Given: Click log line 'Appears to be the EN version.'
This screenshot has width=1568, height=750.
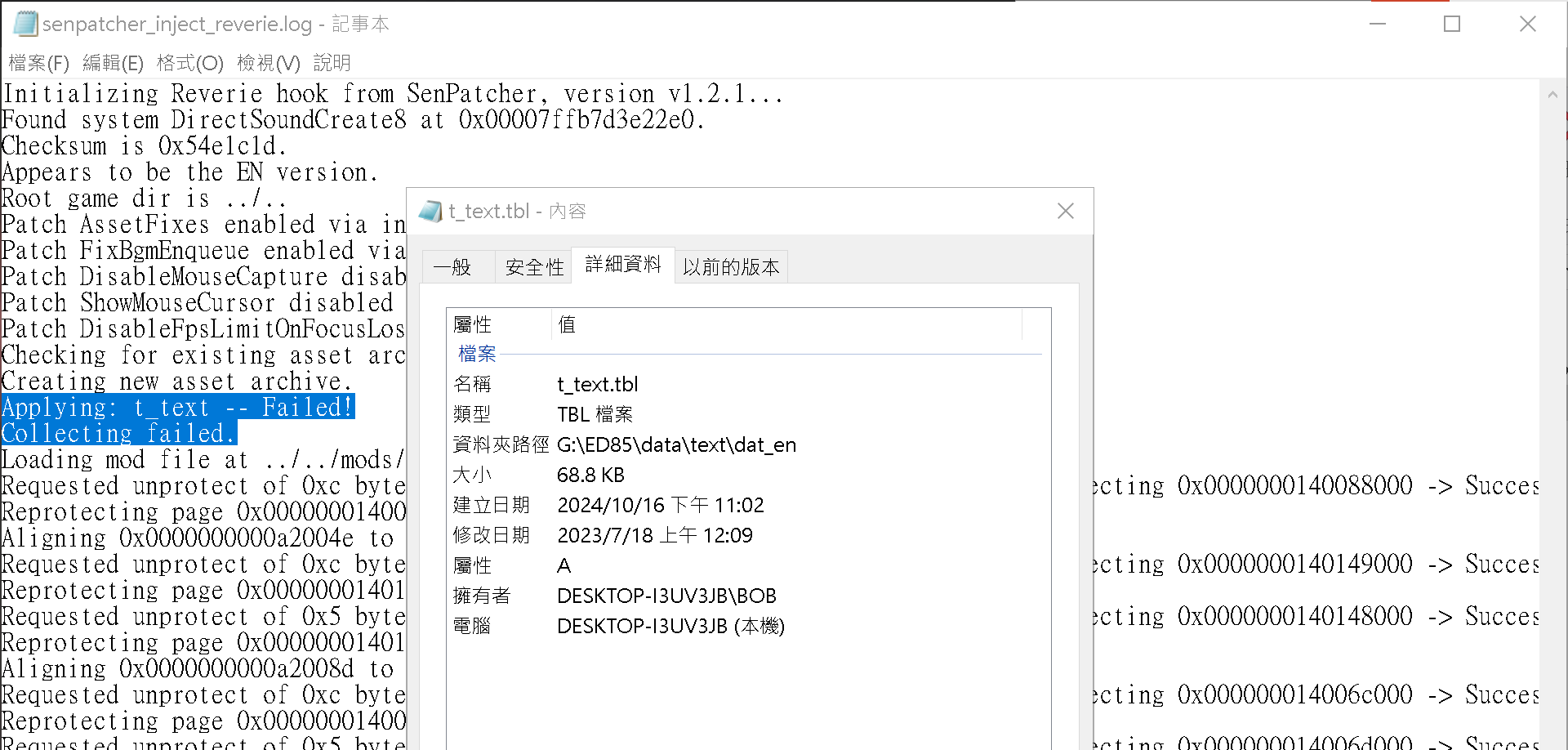Looking at the screenshot, I should click(190, 172).
